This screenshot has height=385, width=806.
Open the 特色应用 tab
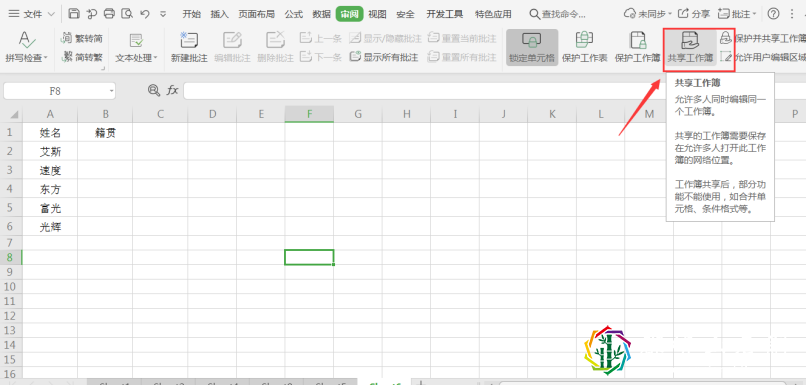pyautogui.click(x=493, y=14)
